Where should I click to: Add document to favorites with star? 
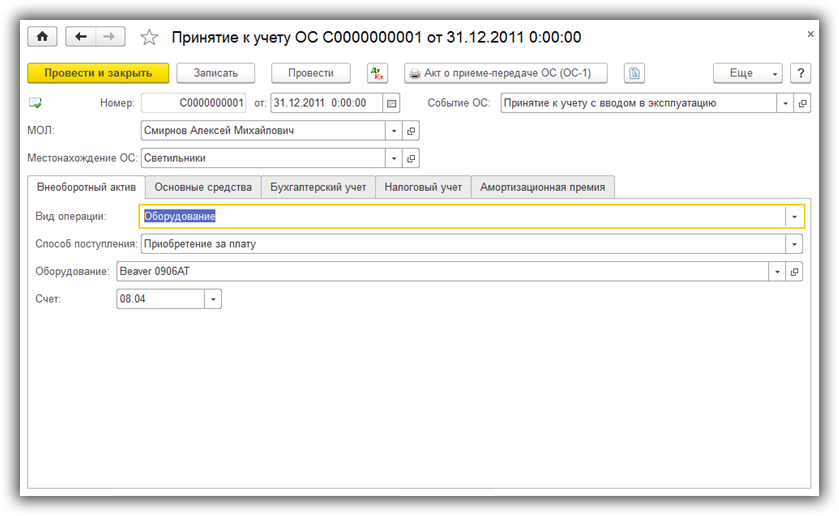pyautogui.click(x=149, y=37)
